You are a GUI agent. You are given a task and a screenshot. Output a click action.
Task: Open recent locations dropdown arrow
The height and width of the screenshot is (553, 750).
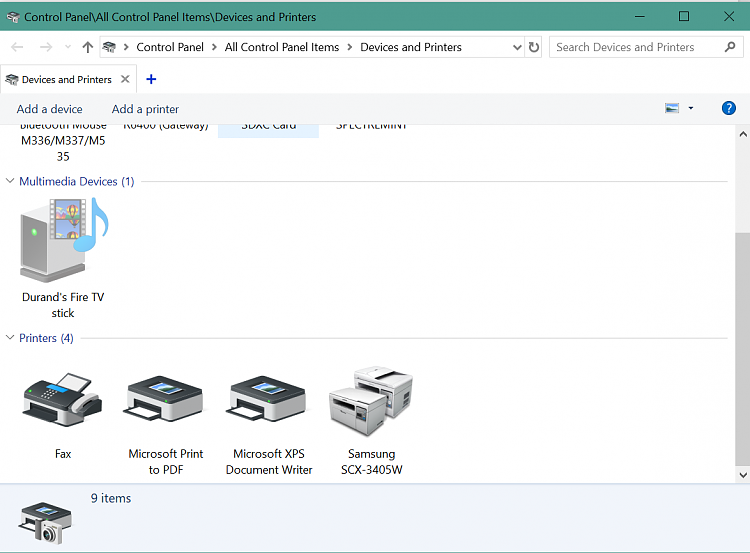[68, 47]
